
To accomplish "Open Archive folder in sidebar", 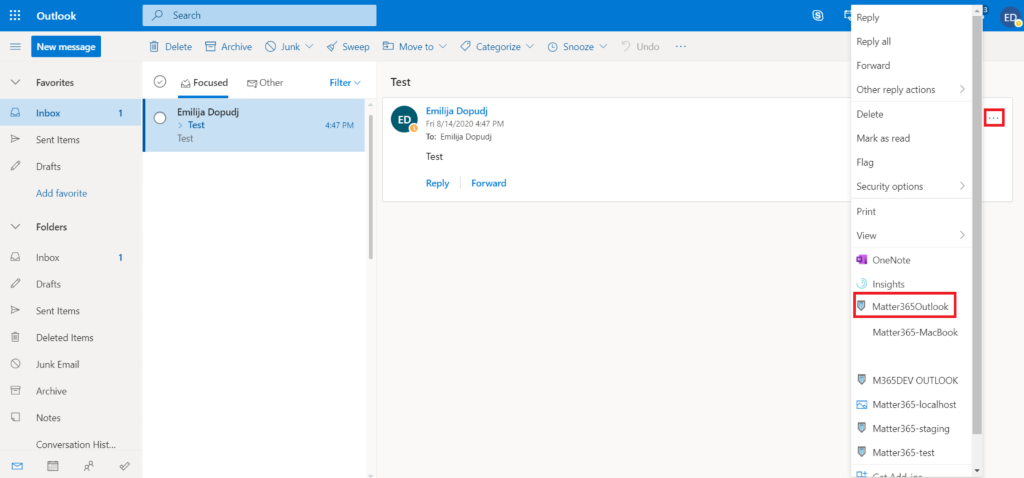I will [x=51, y=391].
